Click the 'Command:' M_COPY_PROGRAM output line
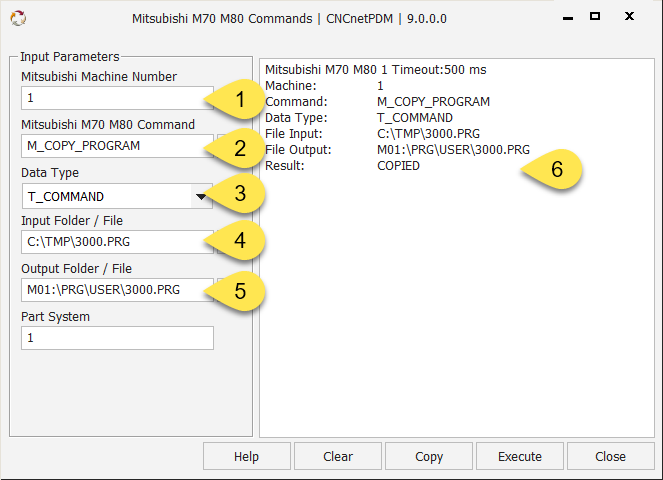Image resolution: width=663 pixels, height=480 pixels. 378,101
